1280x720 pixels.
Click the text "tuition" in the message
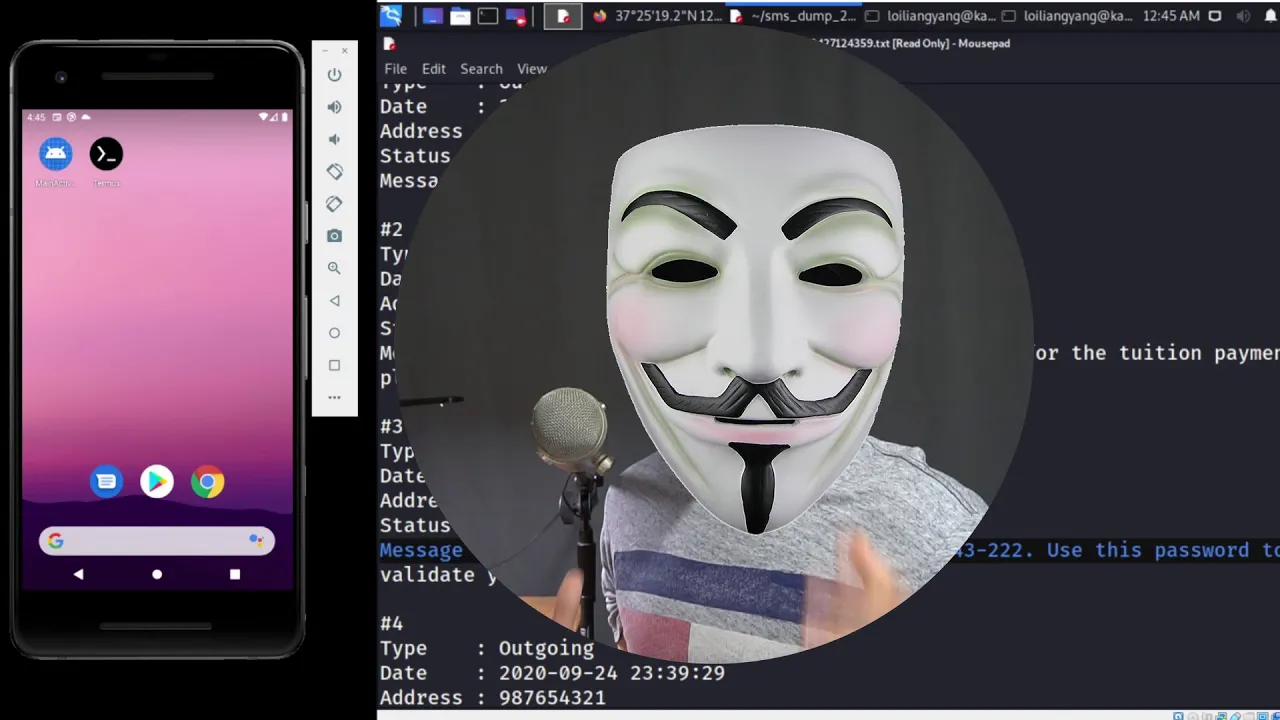pyautogui.click(x=1160, y=353)
